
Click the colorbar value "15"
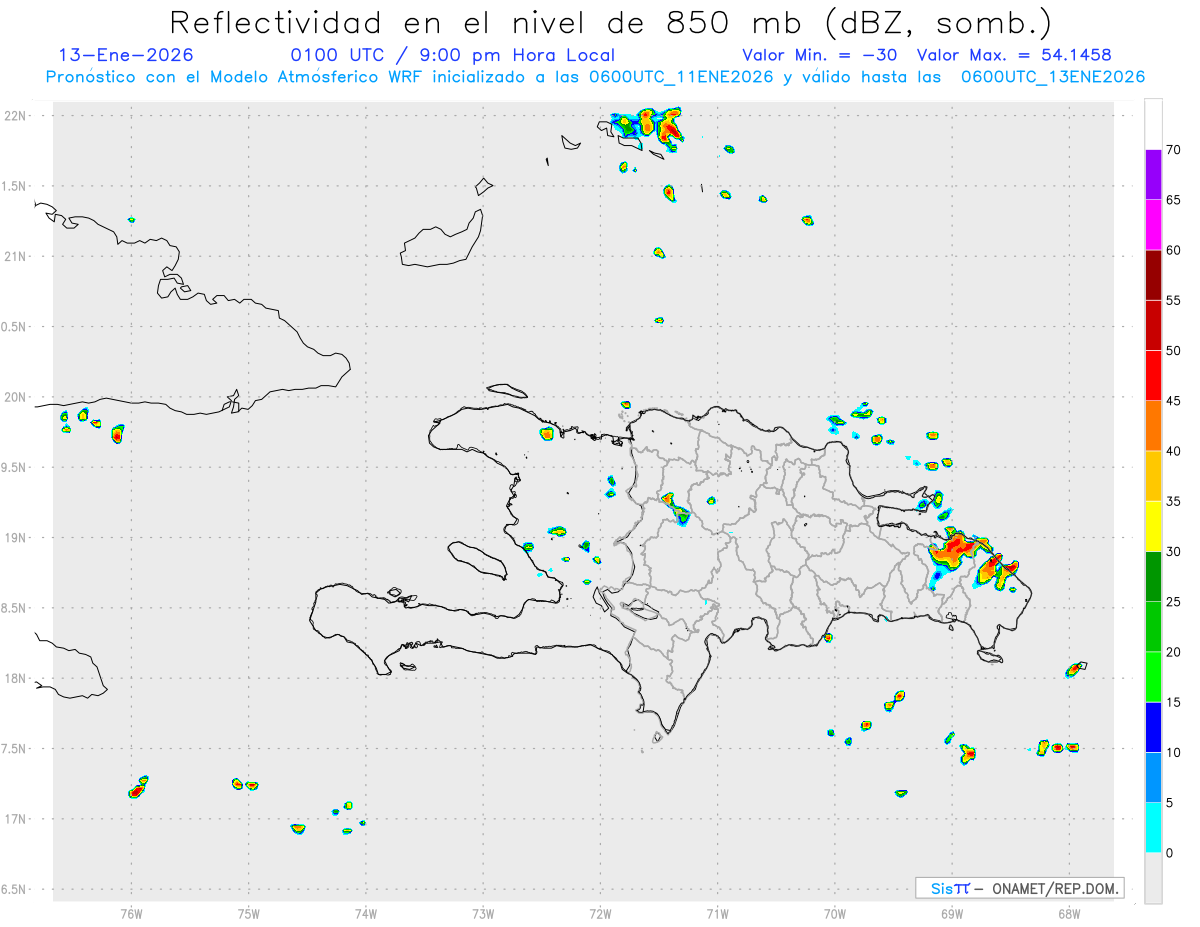1174,702
